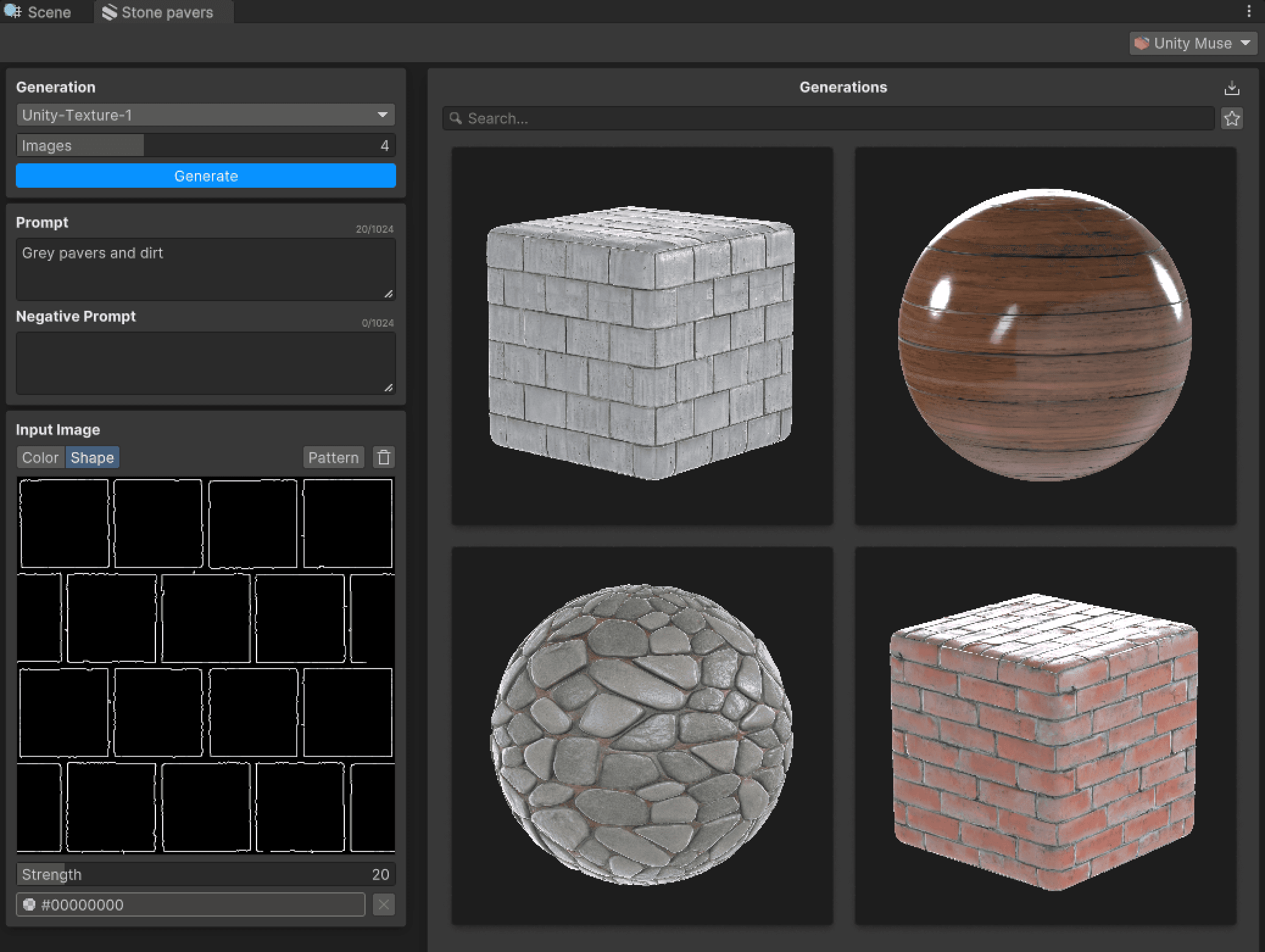Click the download generations icon

(x=1232, y=87)
